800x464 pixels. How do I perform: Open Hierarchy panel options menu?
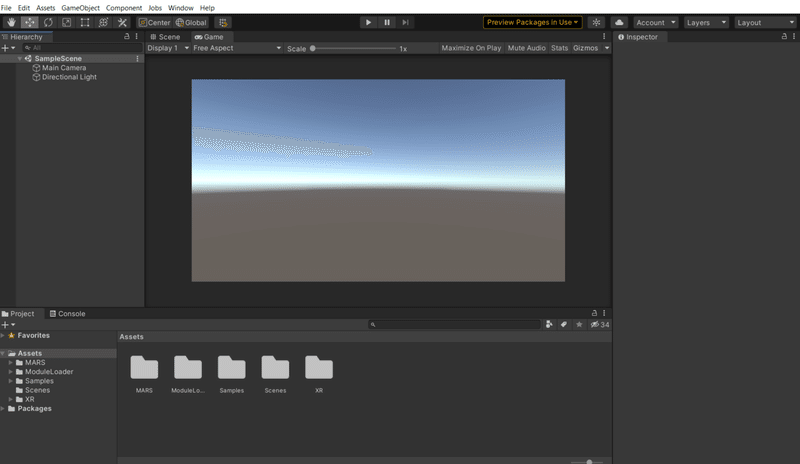click(x=136, y=37)
